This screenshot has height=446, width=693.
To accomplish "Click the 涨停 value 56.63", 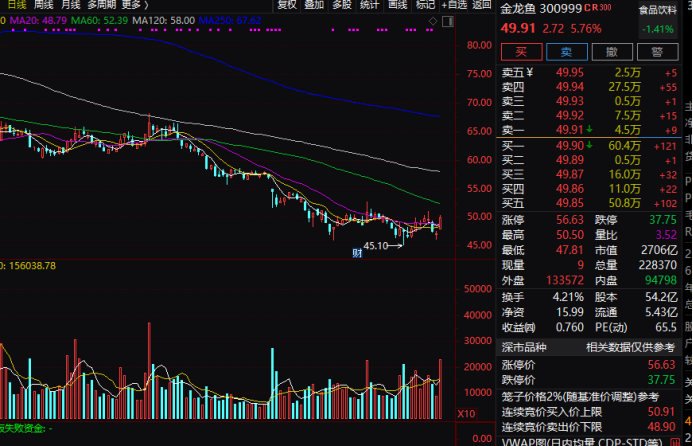I will pos(570,220).
